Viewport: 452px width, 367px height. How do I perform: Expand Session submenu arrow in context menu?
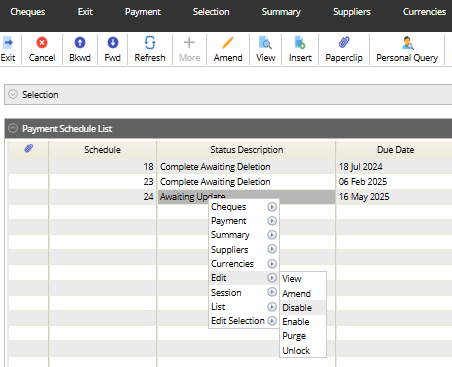click(272, 292)
